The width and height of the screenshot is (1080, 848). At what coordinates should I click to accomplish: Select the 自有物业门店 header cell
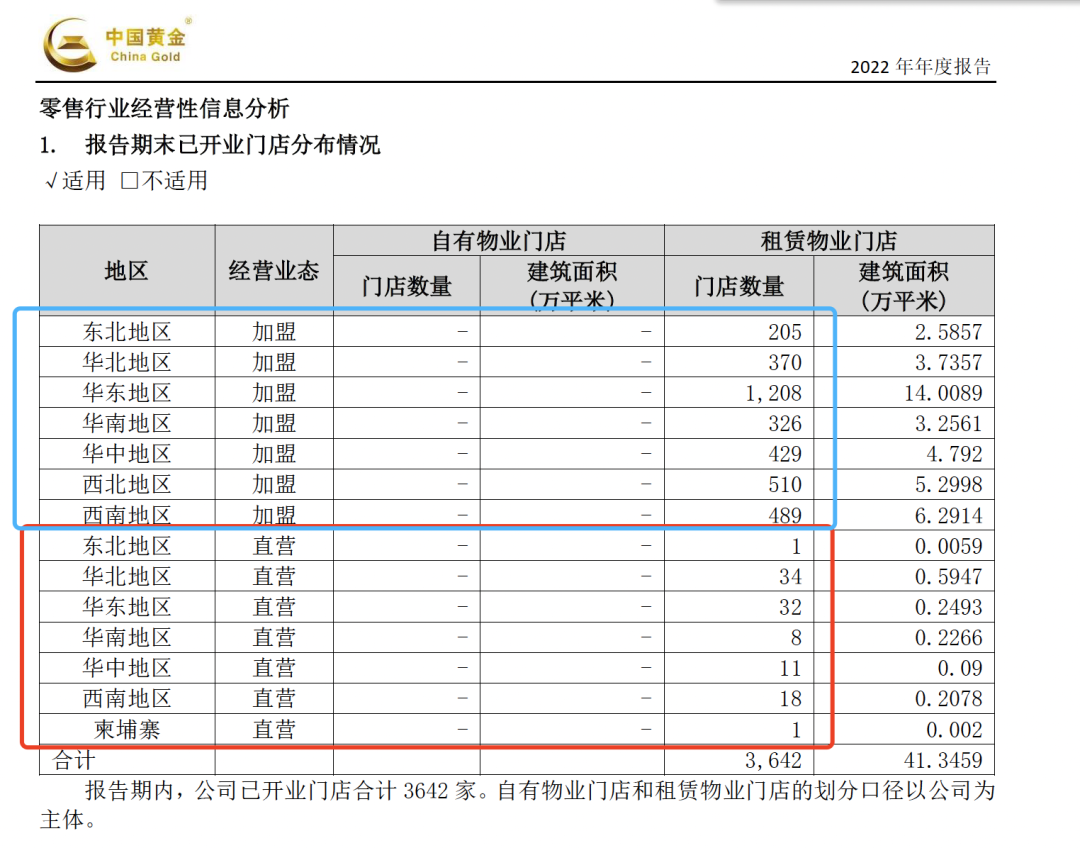click(498, 241)
